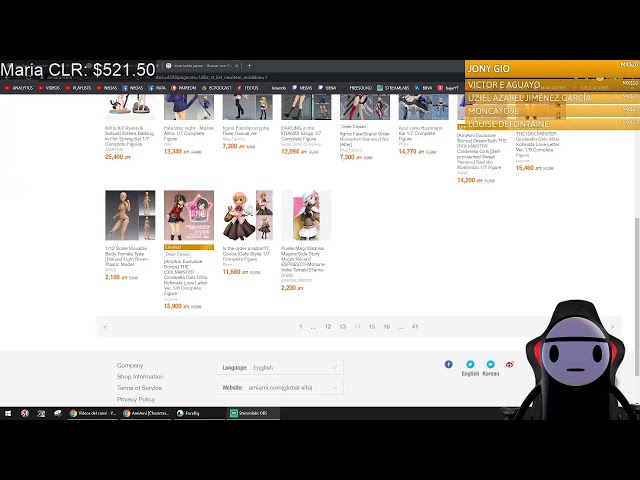This screenshot has width=640, height=480.
Task: Open Shop Information footer link
Action: tap(140, 376)
